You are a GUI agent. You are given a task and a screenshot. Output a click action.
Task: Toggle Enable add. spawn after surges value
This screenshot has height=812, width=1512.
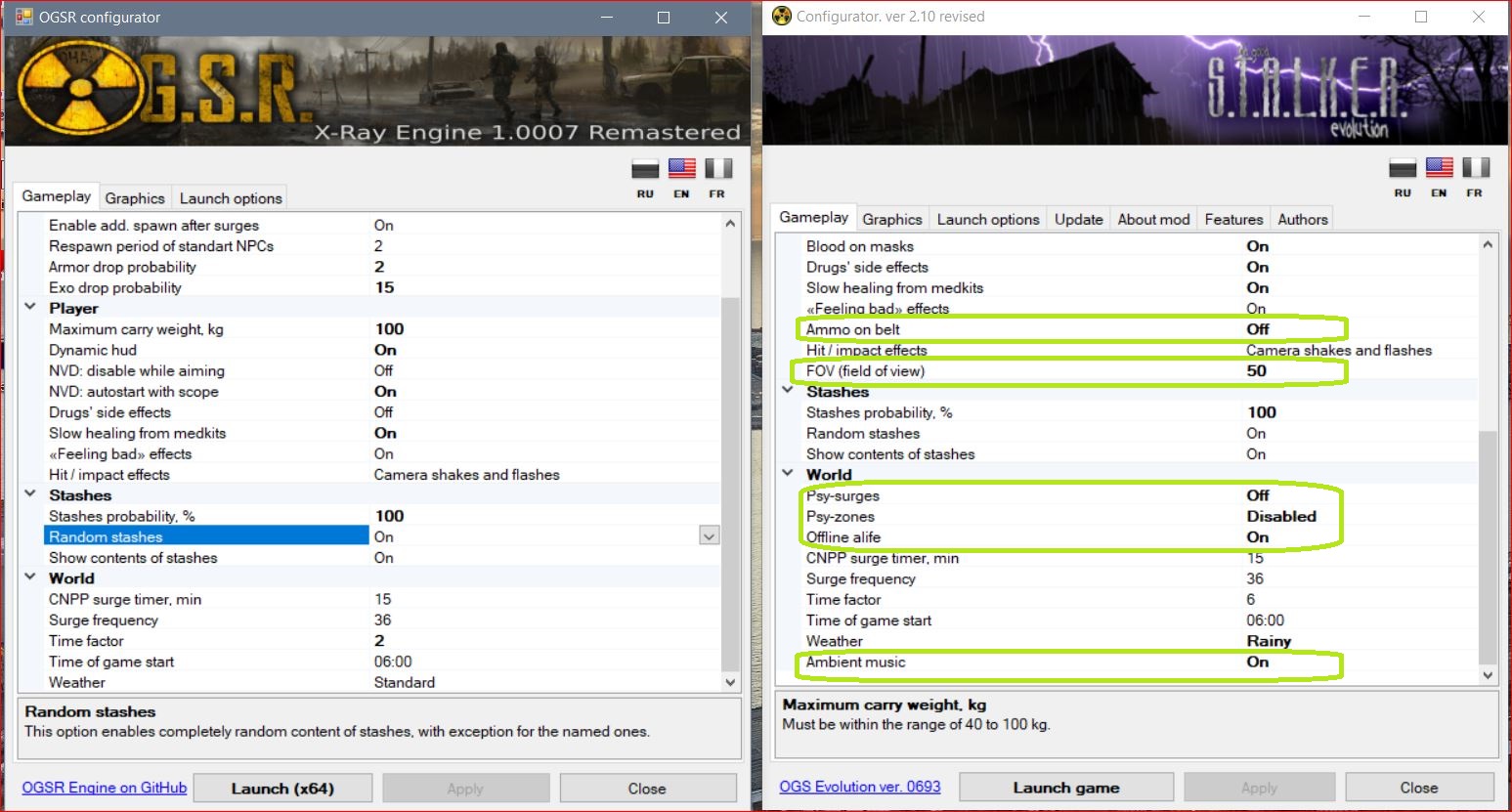coord(384,225)
